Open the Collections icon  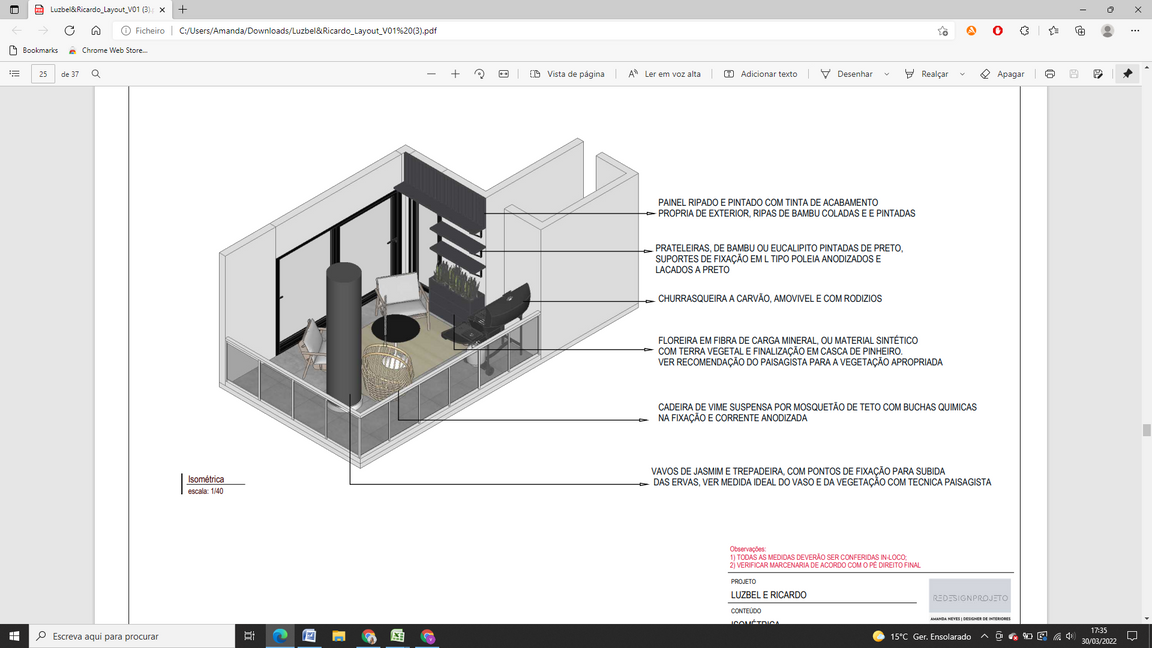point(1080,31)
